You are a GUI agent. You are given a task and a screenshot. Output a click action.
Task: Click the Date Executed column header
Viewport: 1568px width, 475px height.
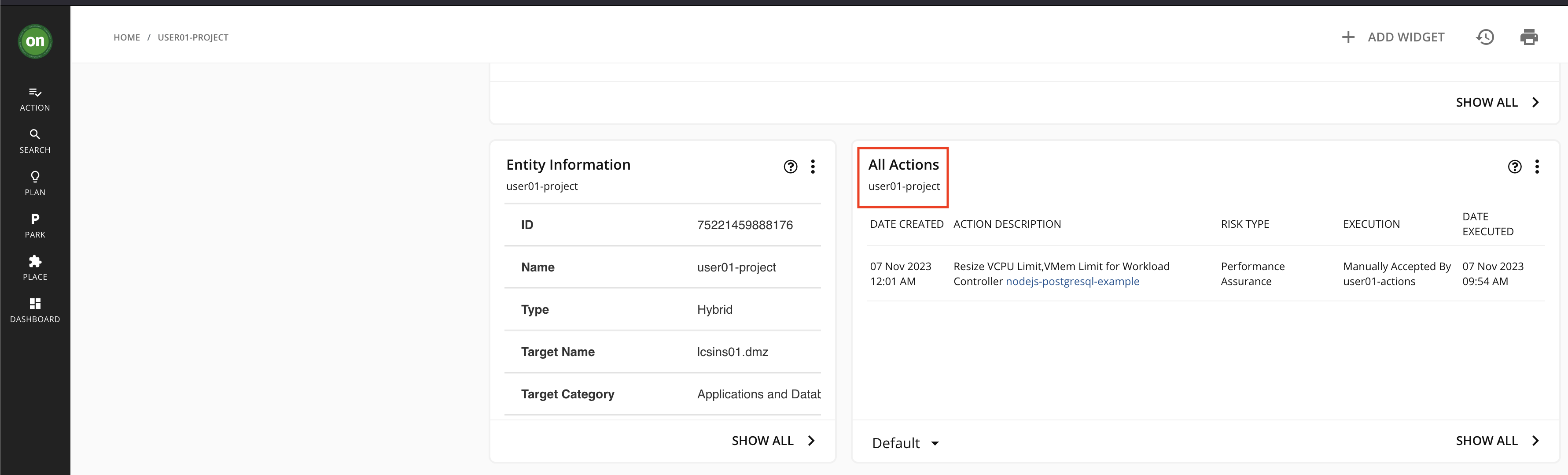tap(1487, 224)
